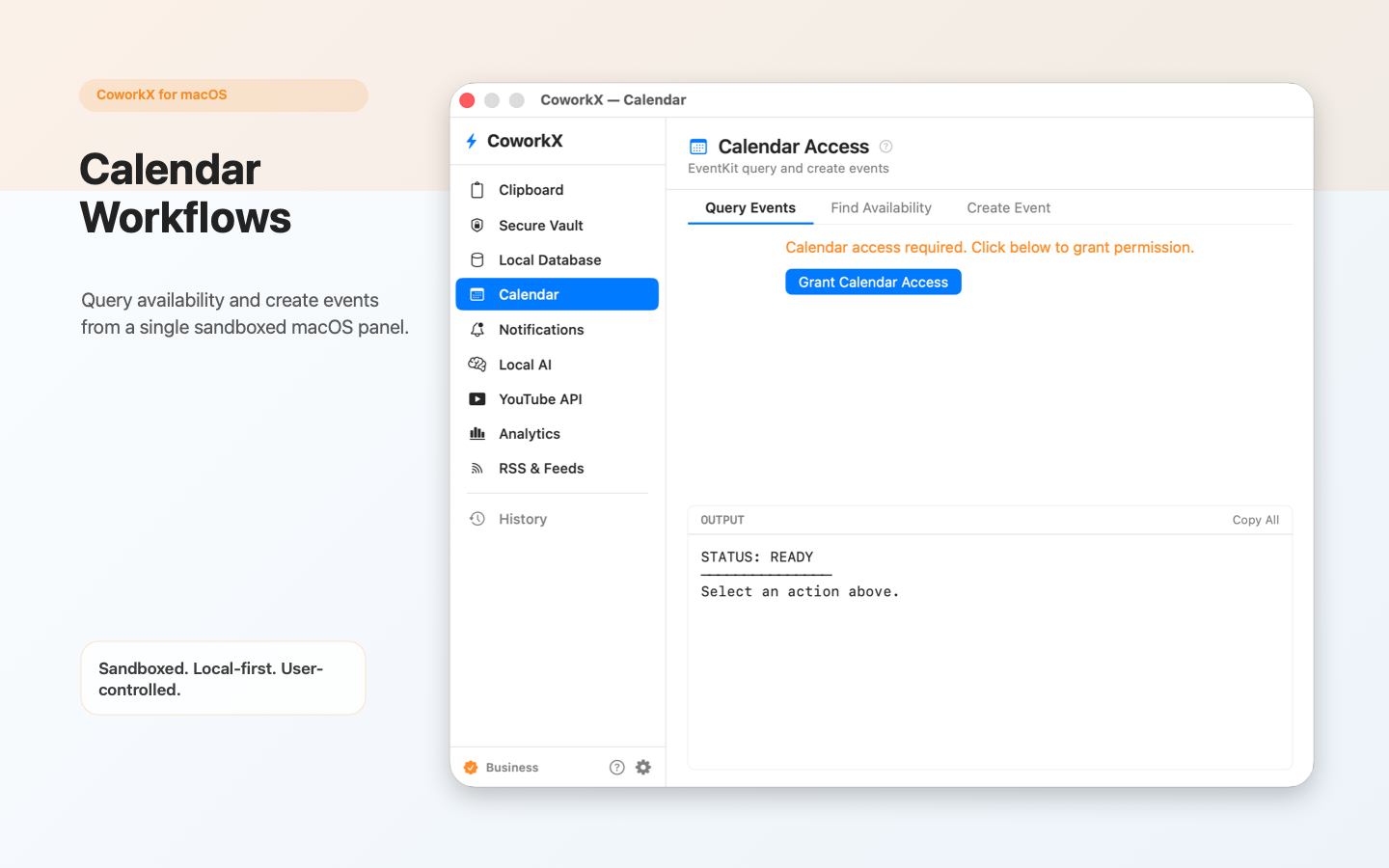Click the CoworkX for macOS badge
Viewport: 1389px width, 868px height.
[x=223, y=95]
